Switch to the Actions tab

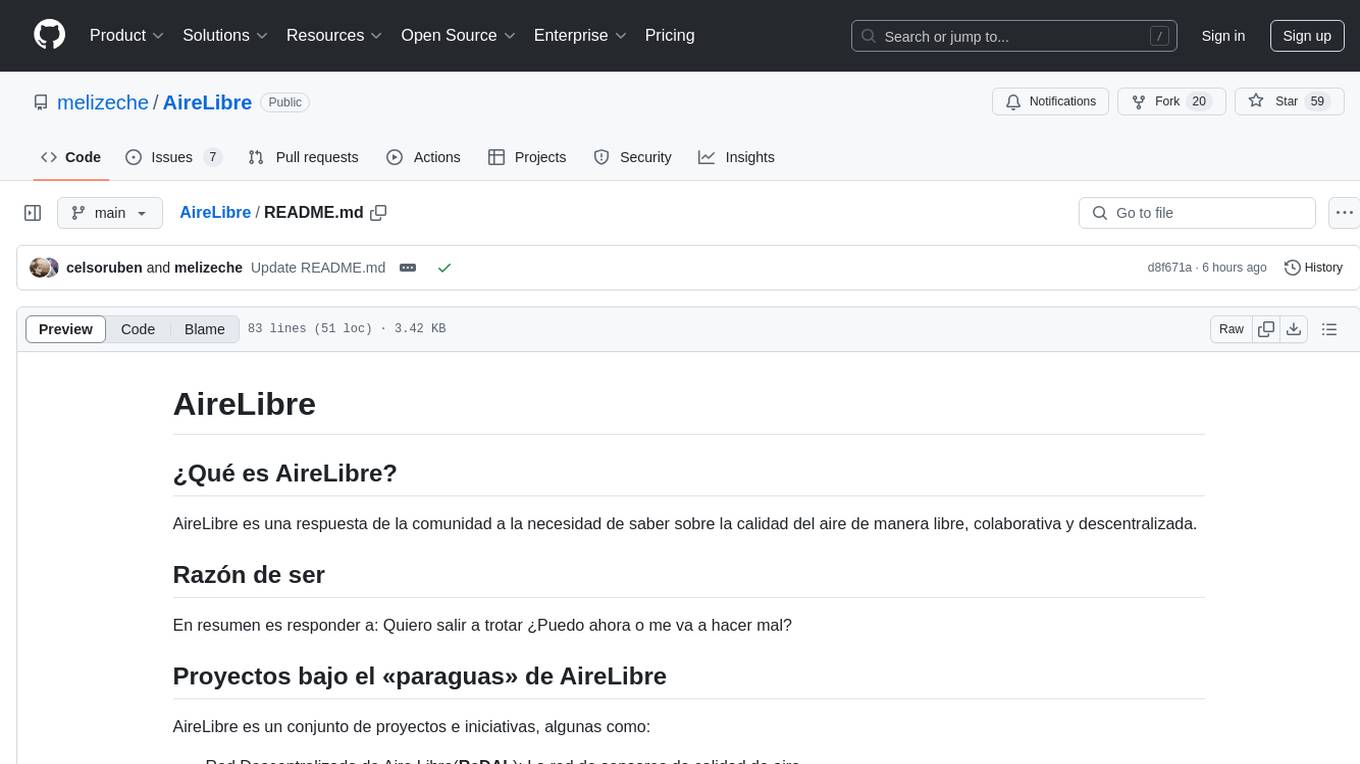click(423, 157)
